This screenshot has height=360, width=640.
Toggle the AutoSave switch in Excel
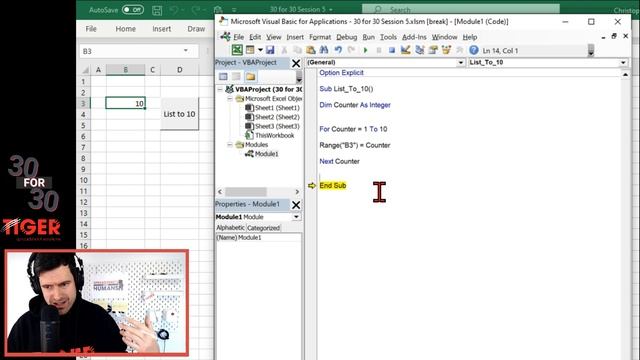pos(133,9)
